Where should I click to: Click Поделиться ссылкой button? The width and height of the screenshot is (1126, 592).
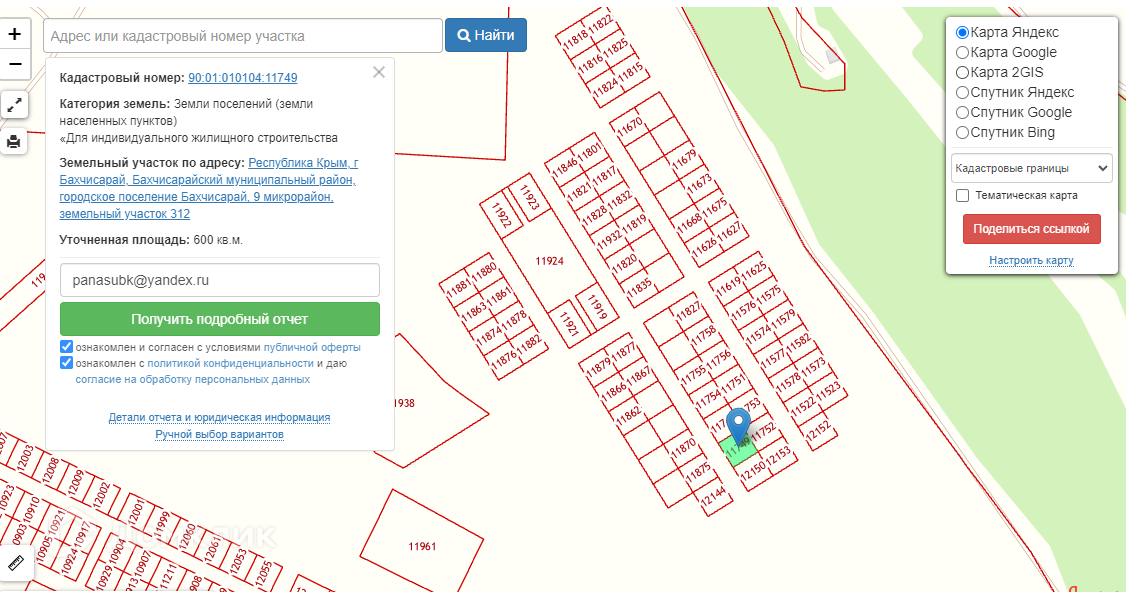(1031, 229)
